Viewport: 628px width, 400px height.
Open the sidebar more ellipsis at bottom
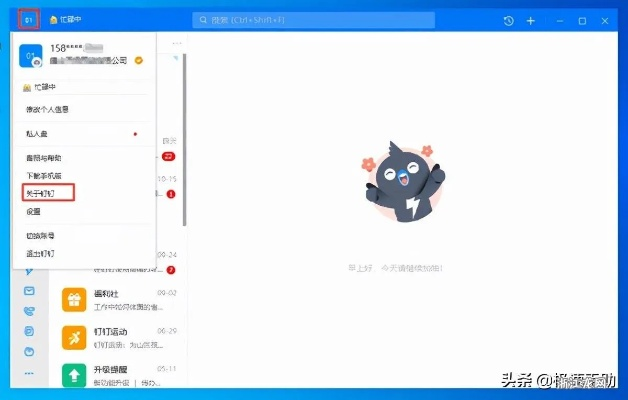(29, 373)
